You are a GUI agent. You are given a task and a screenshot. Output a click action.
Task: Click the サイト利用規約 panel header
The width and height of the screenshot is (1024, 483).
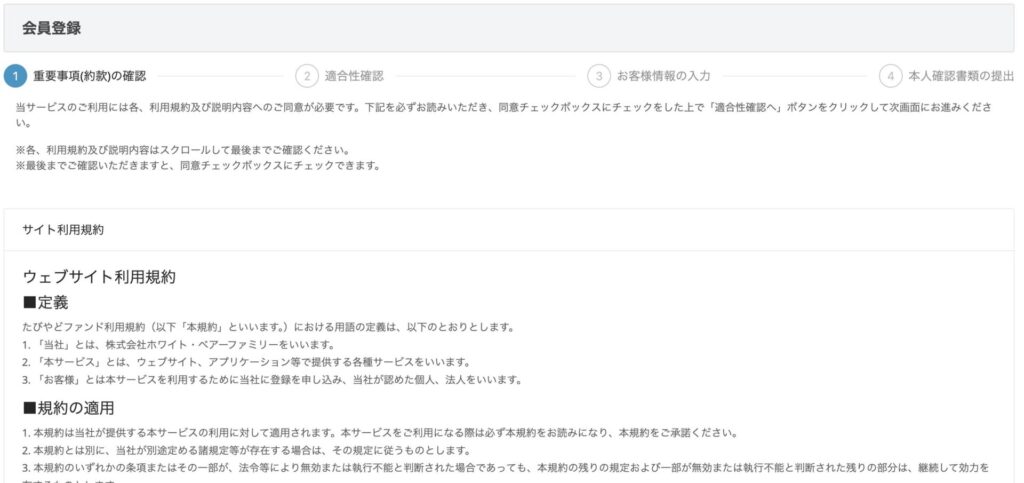pos(63,229)
